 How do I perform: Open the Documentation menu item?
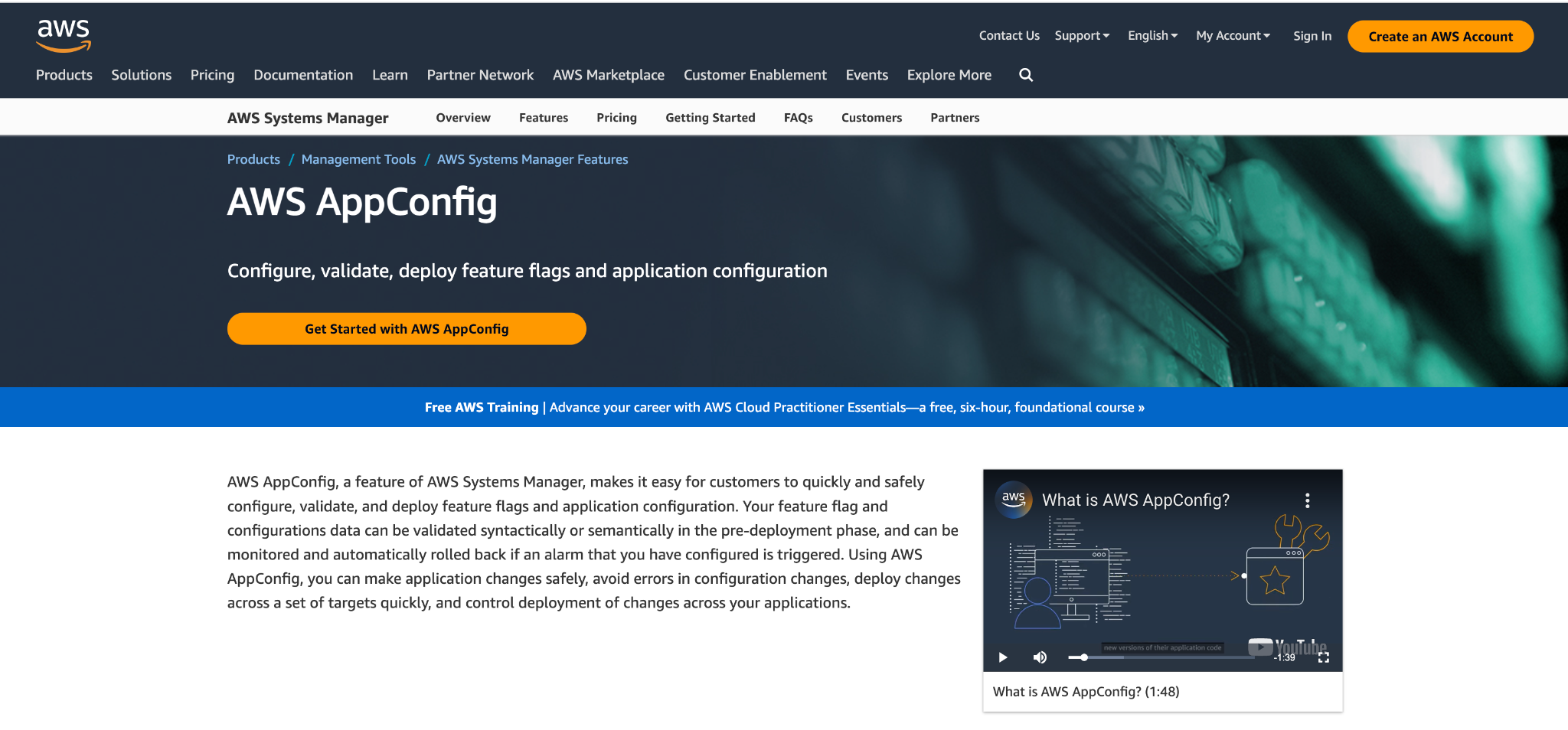click(x=303, y=75)
